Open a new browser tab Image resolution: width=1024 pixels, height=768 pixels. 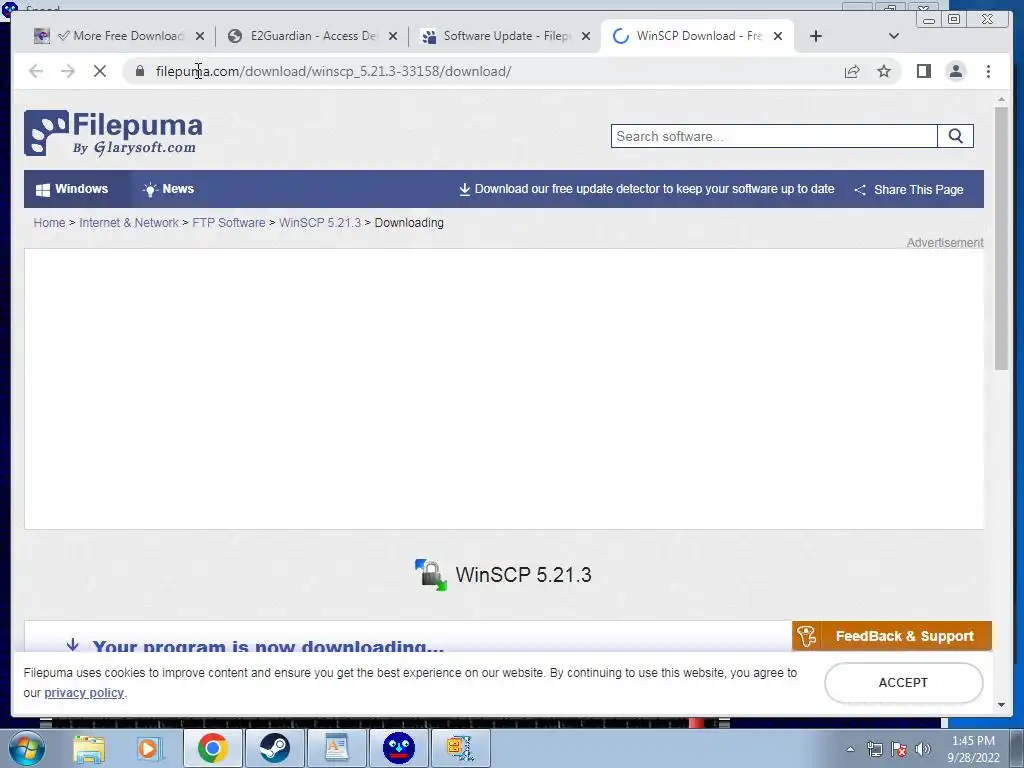coord(816,36)
